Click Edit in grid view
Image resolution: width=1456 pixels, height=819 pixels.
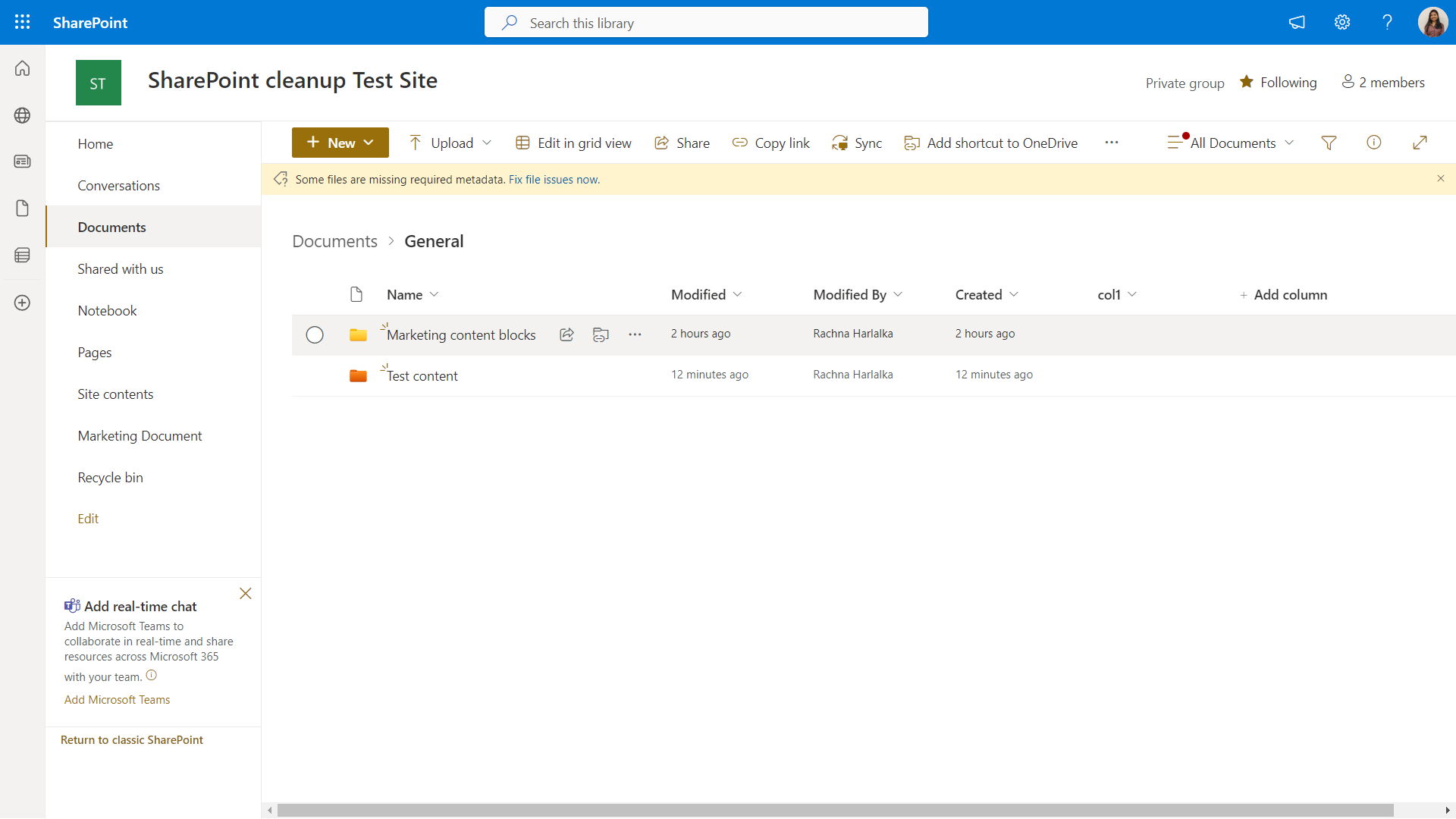point(573,143)
